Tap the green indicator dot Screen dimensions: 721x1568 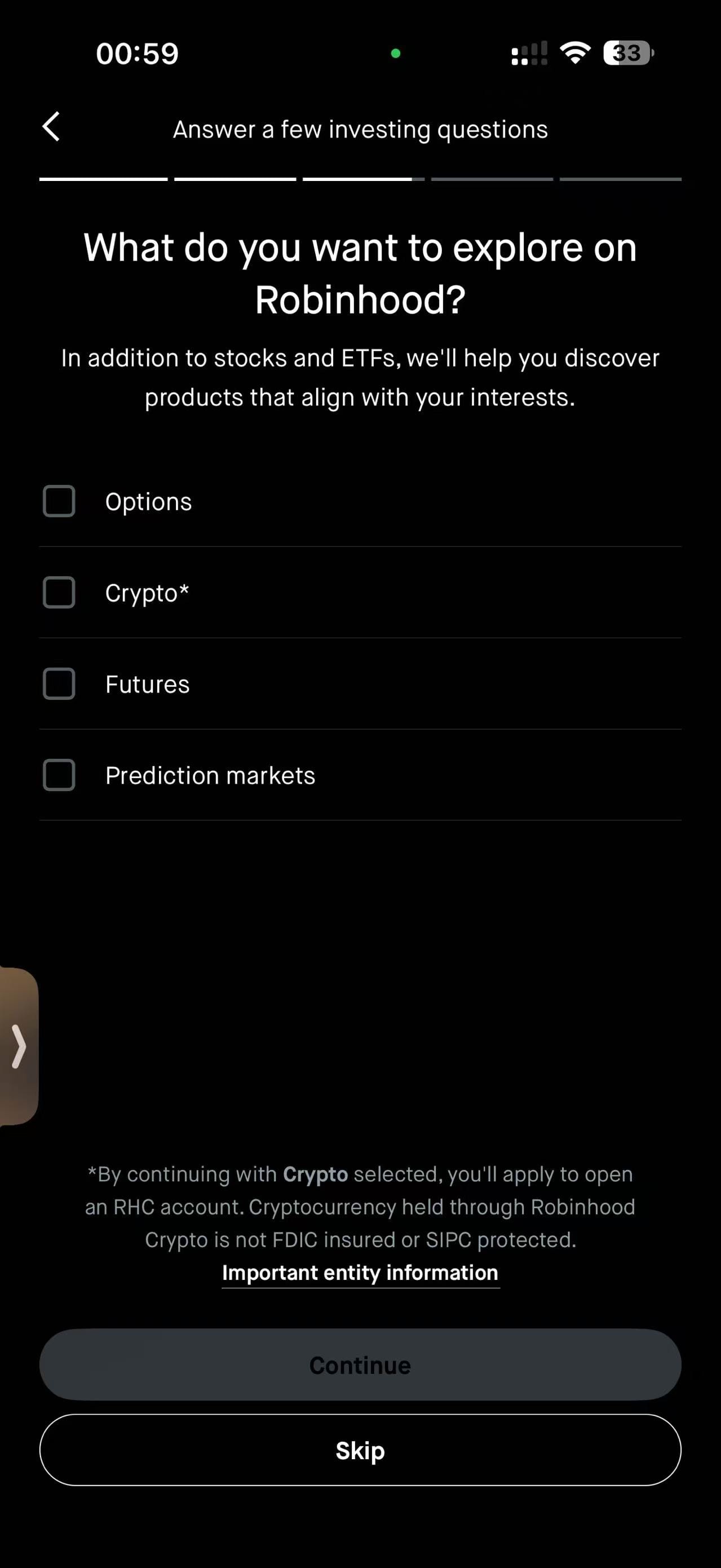click(396, 54)
